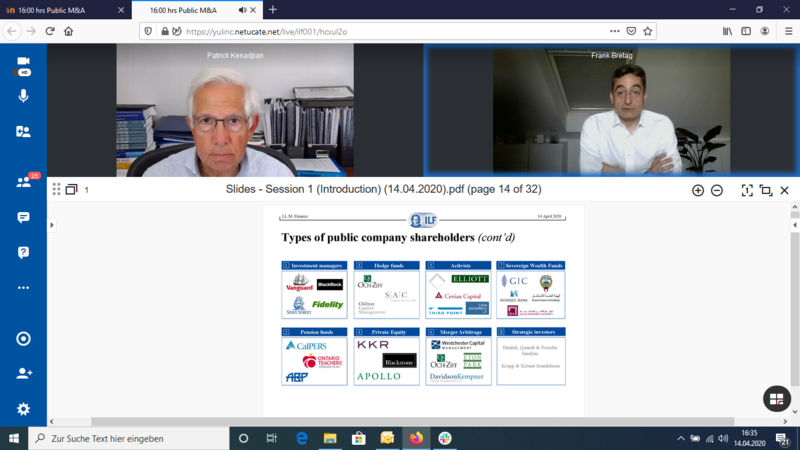Open Task View on taskbar
800x450 pixels.
[x=272, y=438]
